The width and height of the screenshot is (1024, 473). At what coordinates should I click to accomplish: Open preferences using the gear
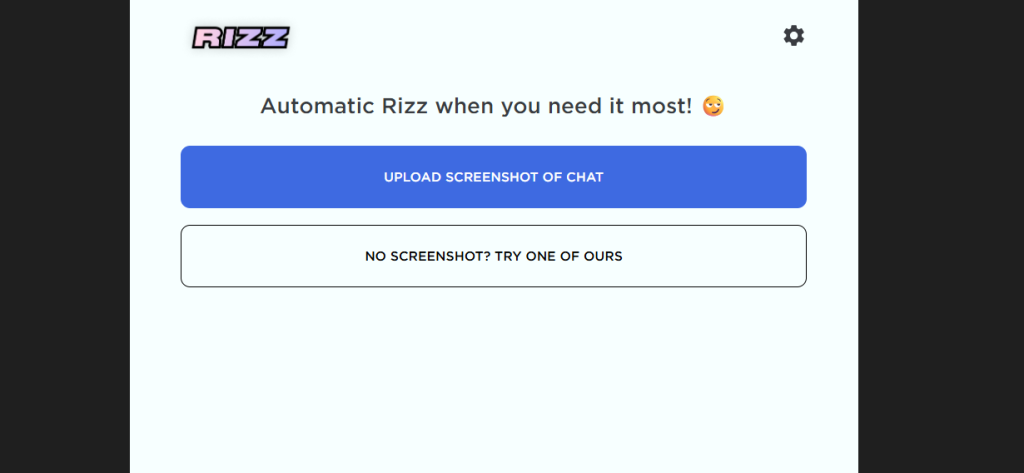(793, 36)
